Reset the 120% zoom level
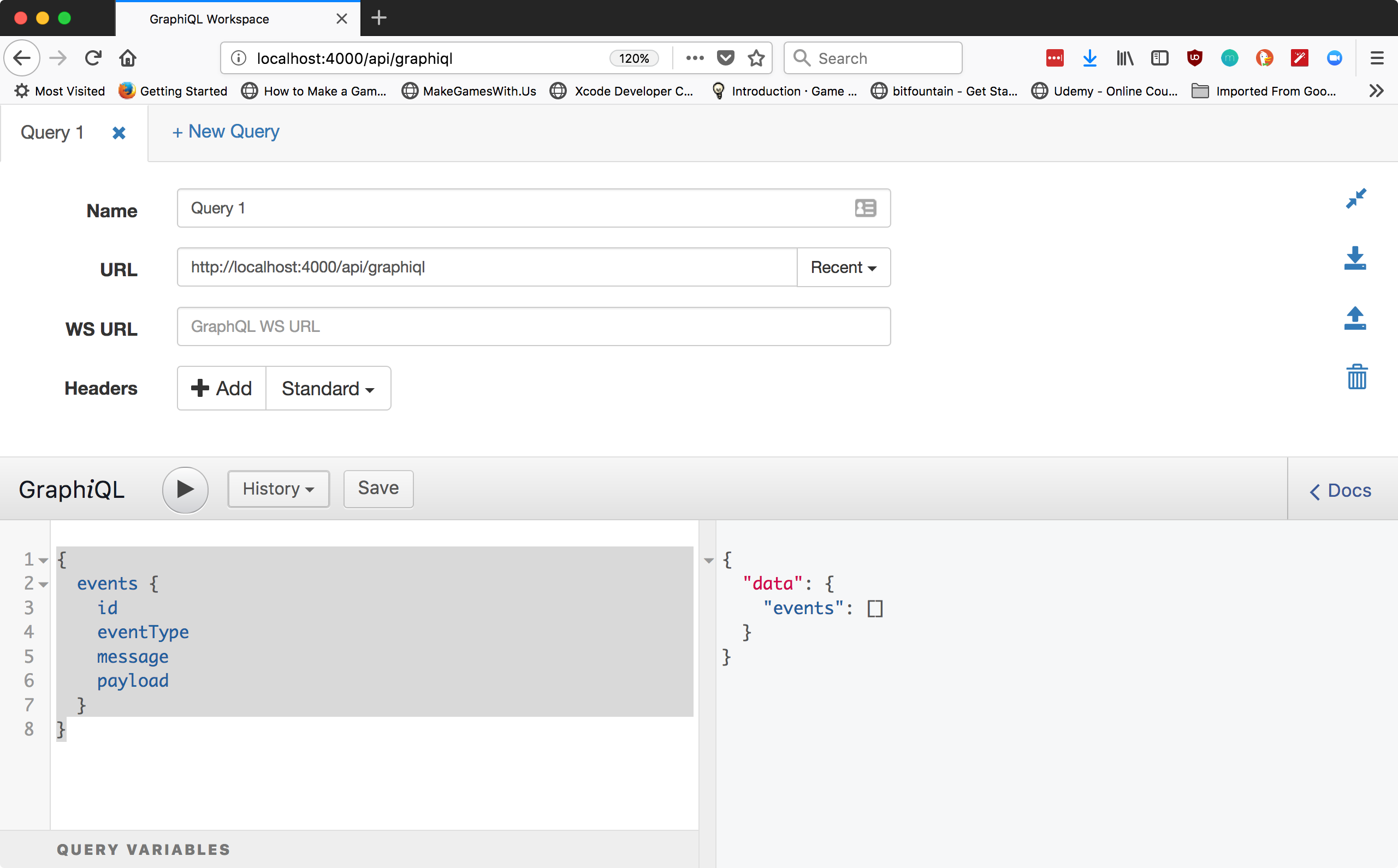This screenshot has width=1398, height=868. pyautogui.click(x=633, y=58)
